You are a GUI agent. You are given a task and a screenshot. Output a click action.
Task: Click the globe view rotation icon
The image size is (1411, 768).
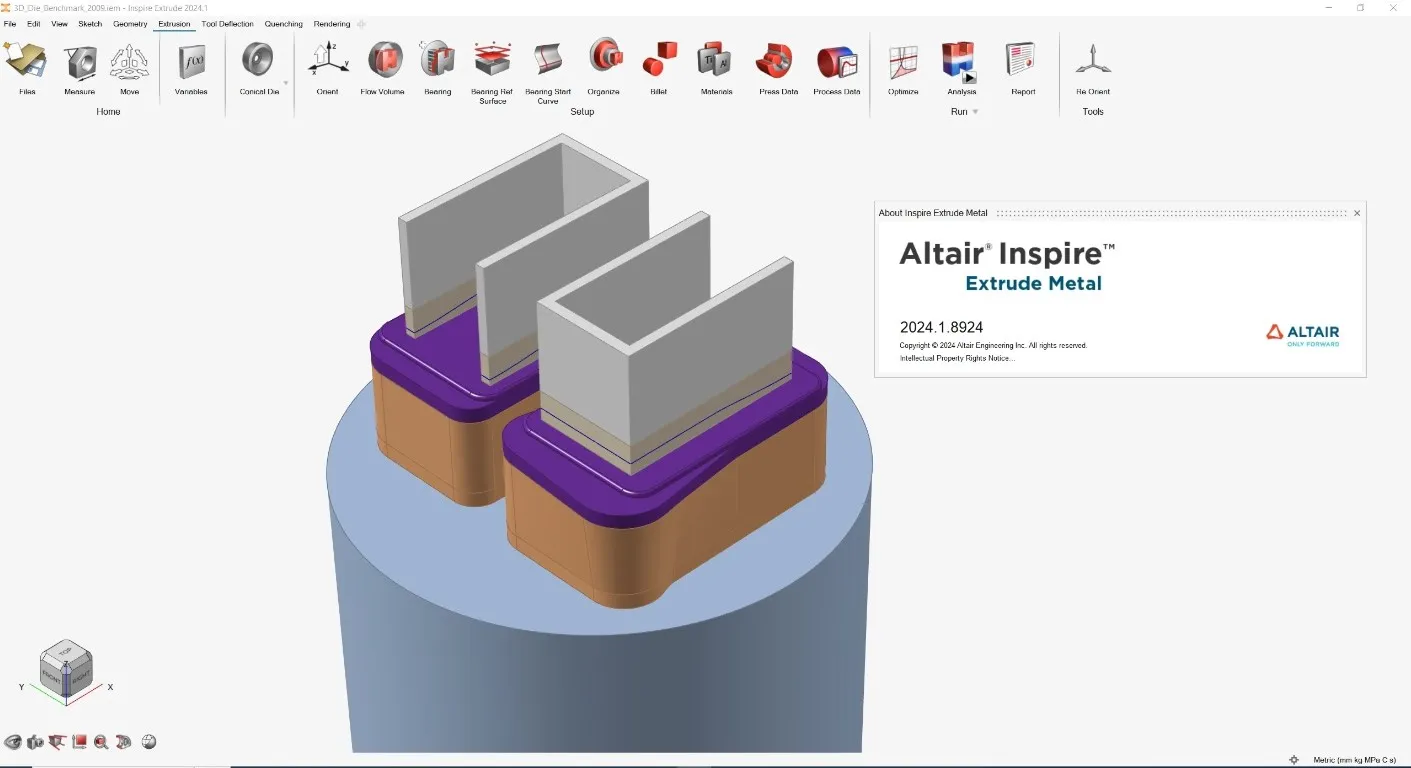pos(149,742)
